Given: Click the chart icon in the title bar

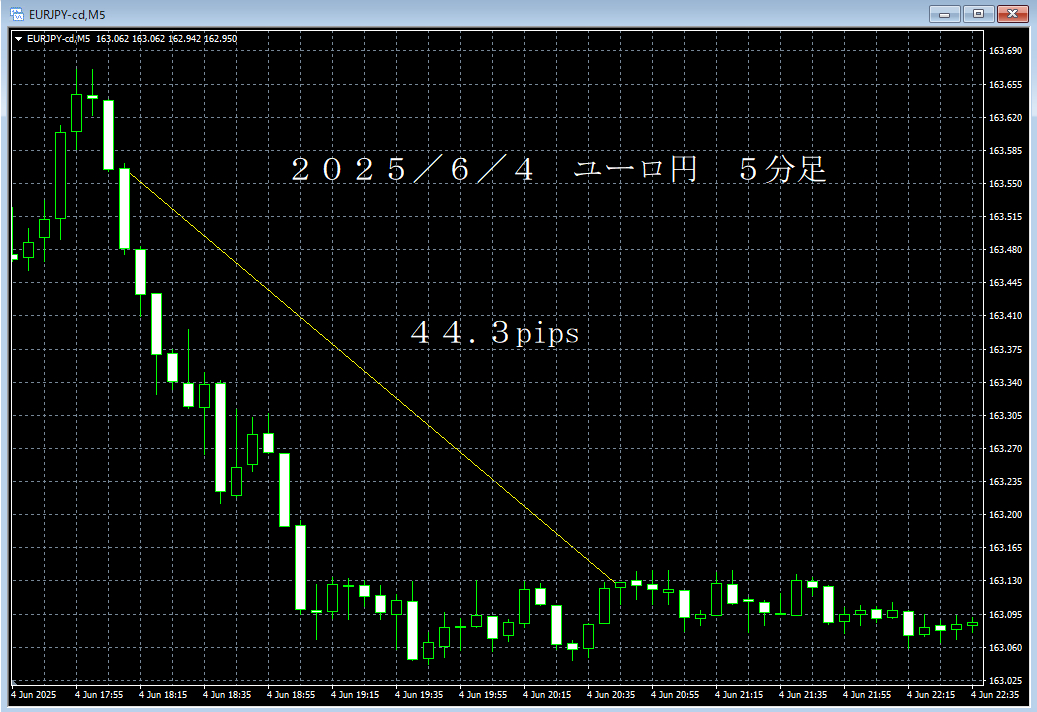Looking at the screenshot, I should (16, 14).
